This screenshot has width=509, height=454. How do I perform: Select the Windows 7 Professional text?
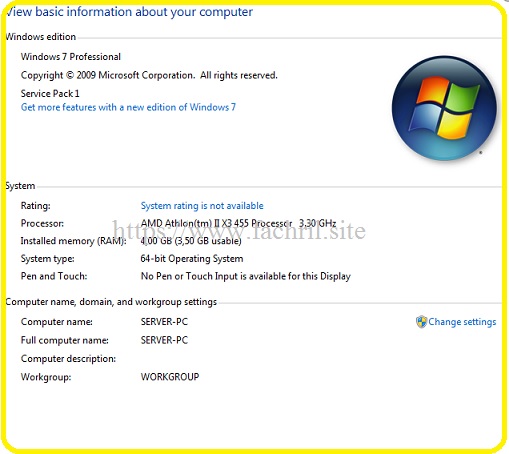click(x=71, y=57)
